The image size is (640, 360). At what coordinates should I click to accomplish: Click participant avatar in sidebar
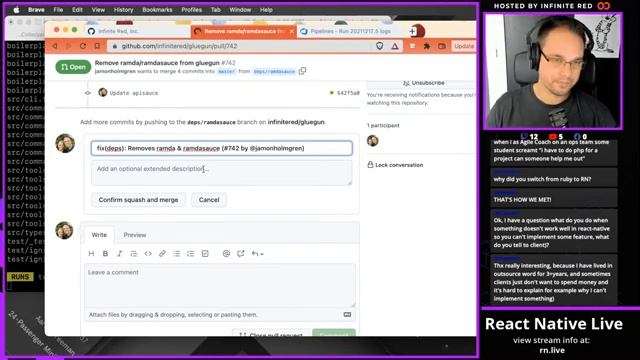coord(373,140)
